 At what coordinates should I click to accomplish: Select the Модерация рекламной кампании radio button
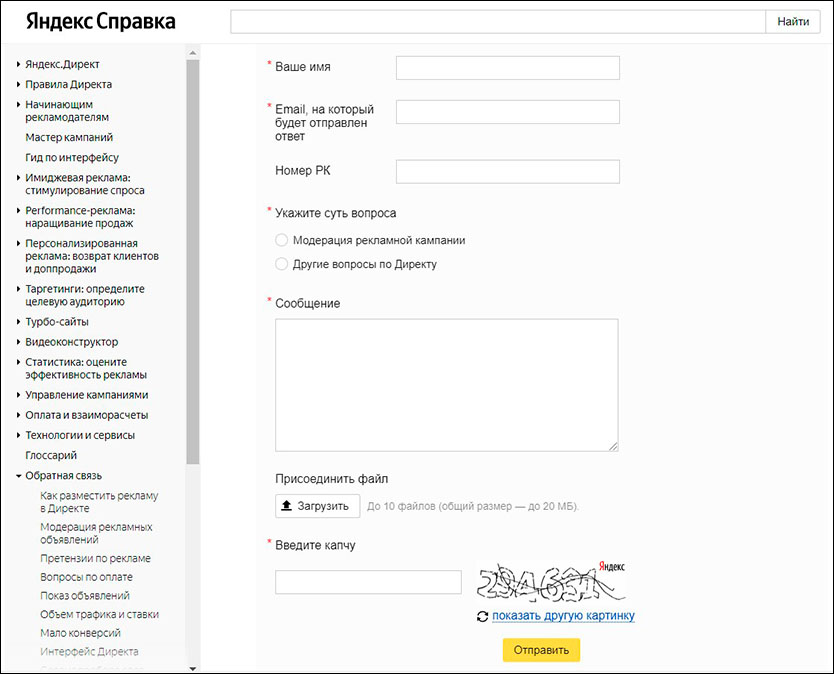(x=281, y=240)
